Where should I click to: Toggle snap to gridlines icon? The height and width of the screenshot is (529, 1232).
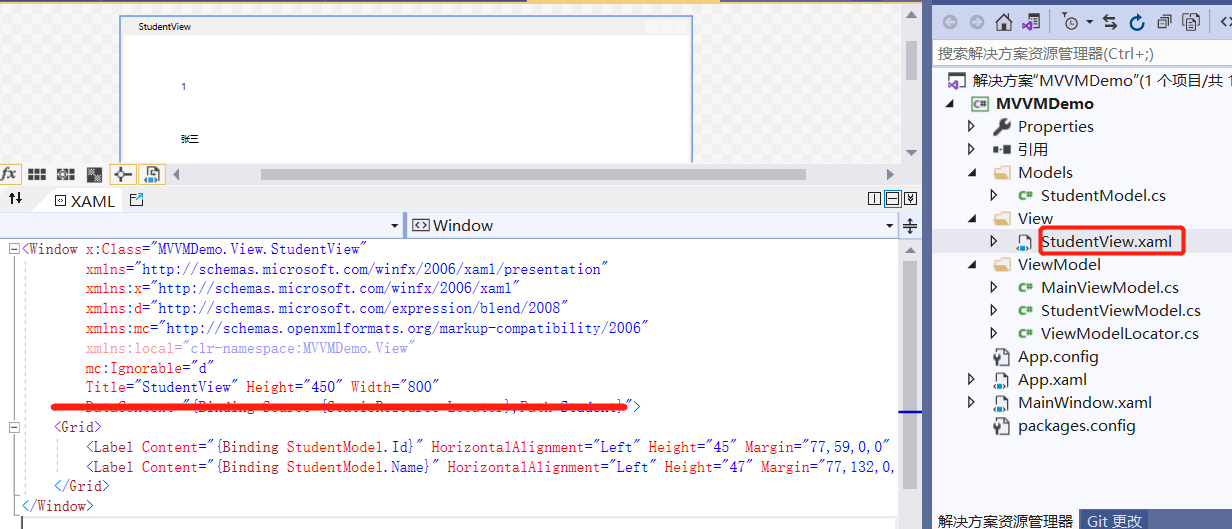66,174
